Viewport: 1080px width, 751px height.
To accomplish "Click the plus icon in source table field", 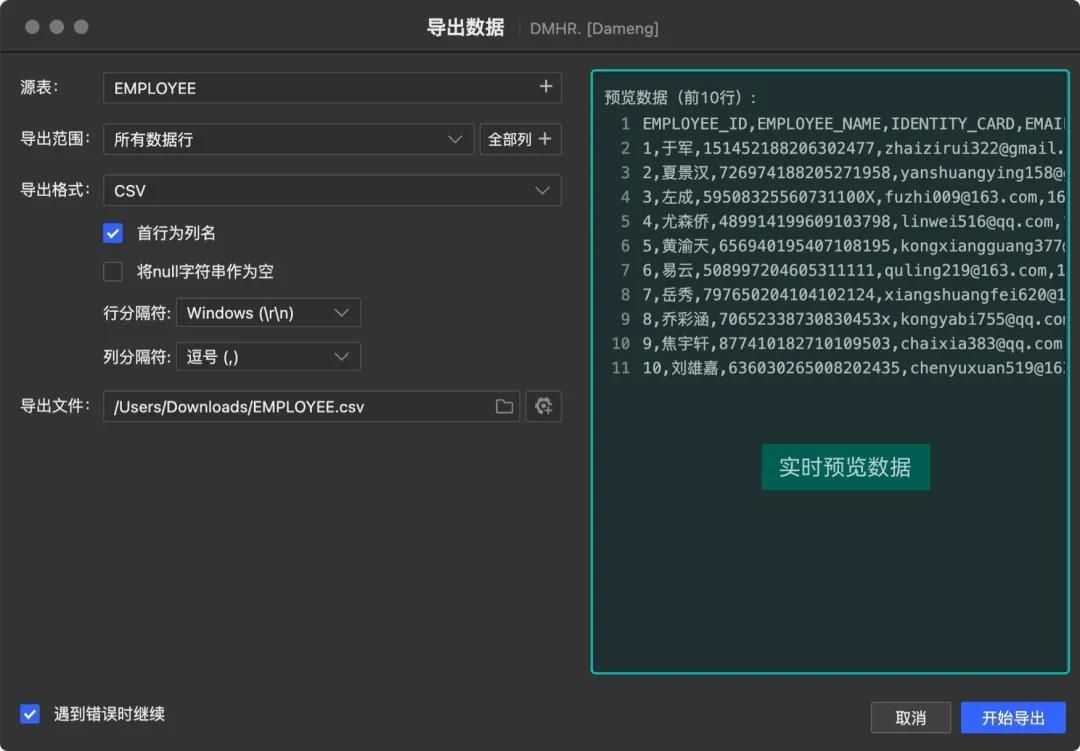I will [546, 87].
